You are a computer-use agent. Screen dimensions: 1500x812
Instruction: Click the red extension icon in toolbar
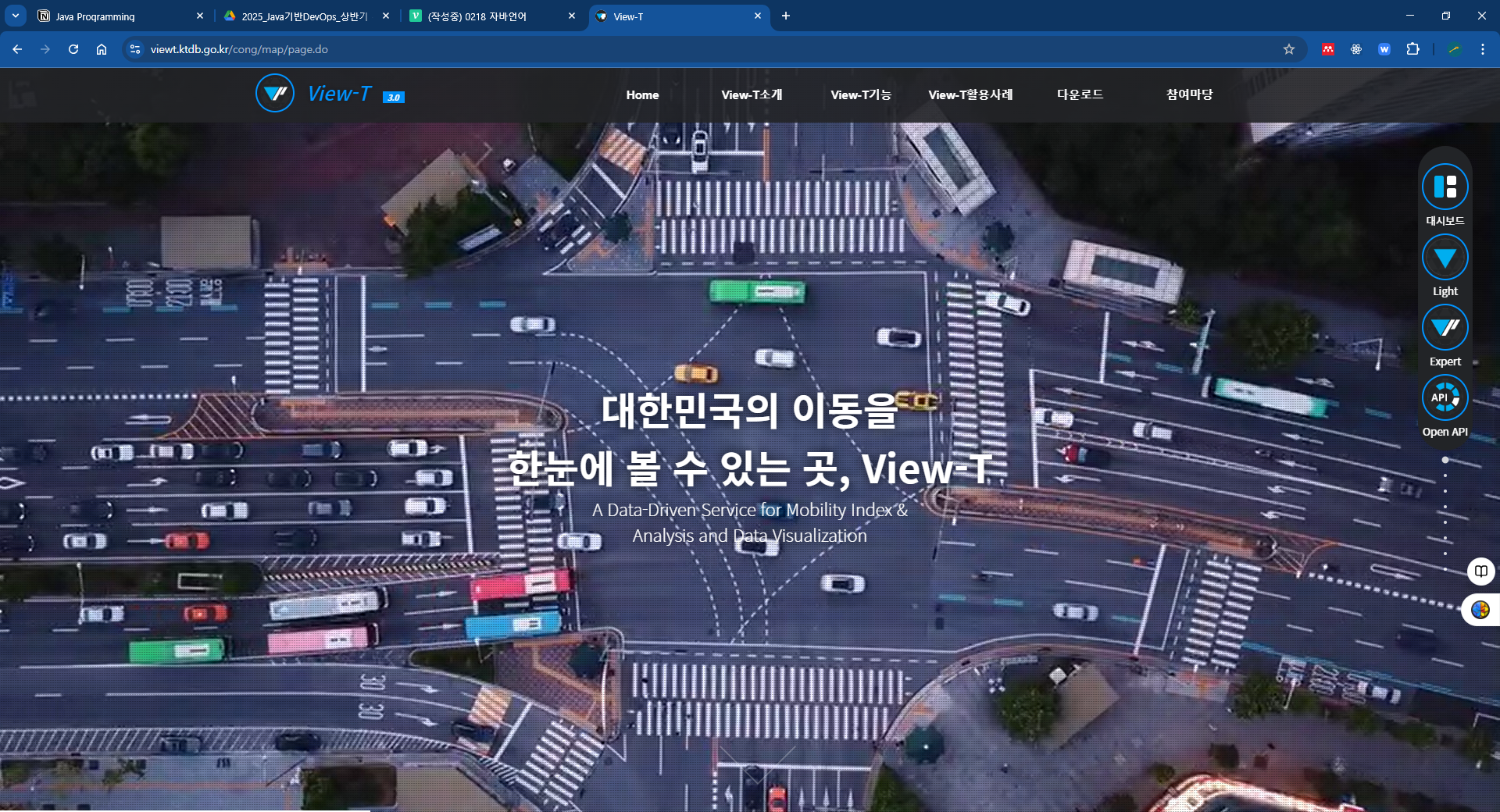[1328, 49]
